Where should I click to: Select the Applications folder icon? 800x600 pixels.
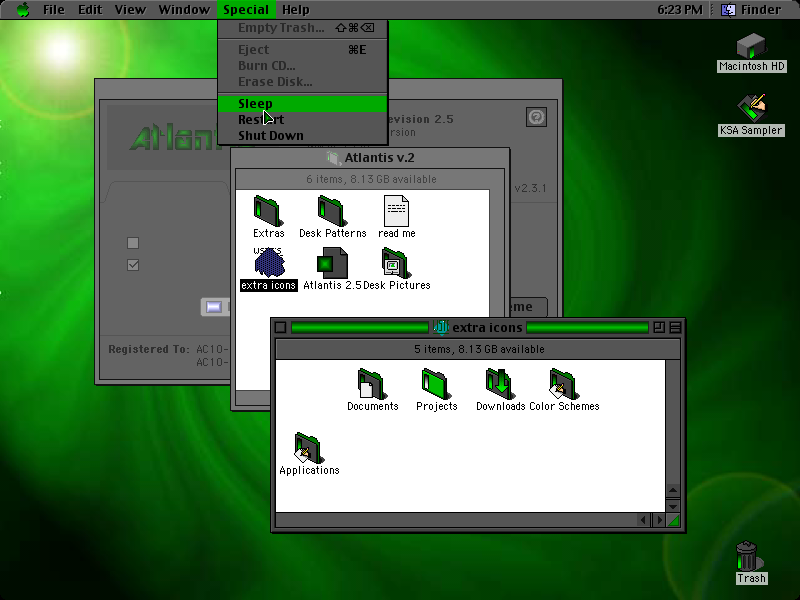[309, 448]
